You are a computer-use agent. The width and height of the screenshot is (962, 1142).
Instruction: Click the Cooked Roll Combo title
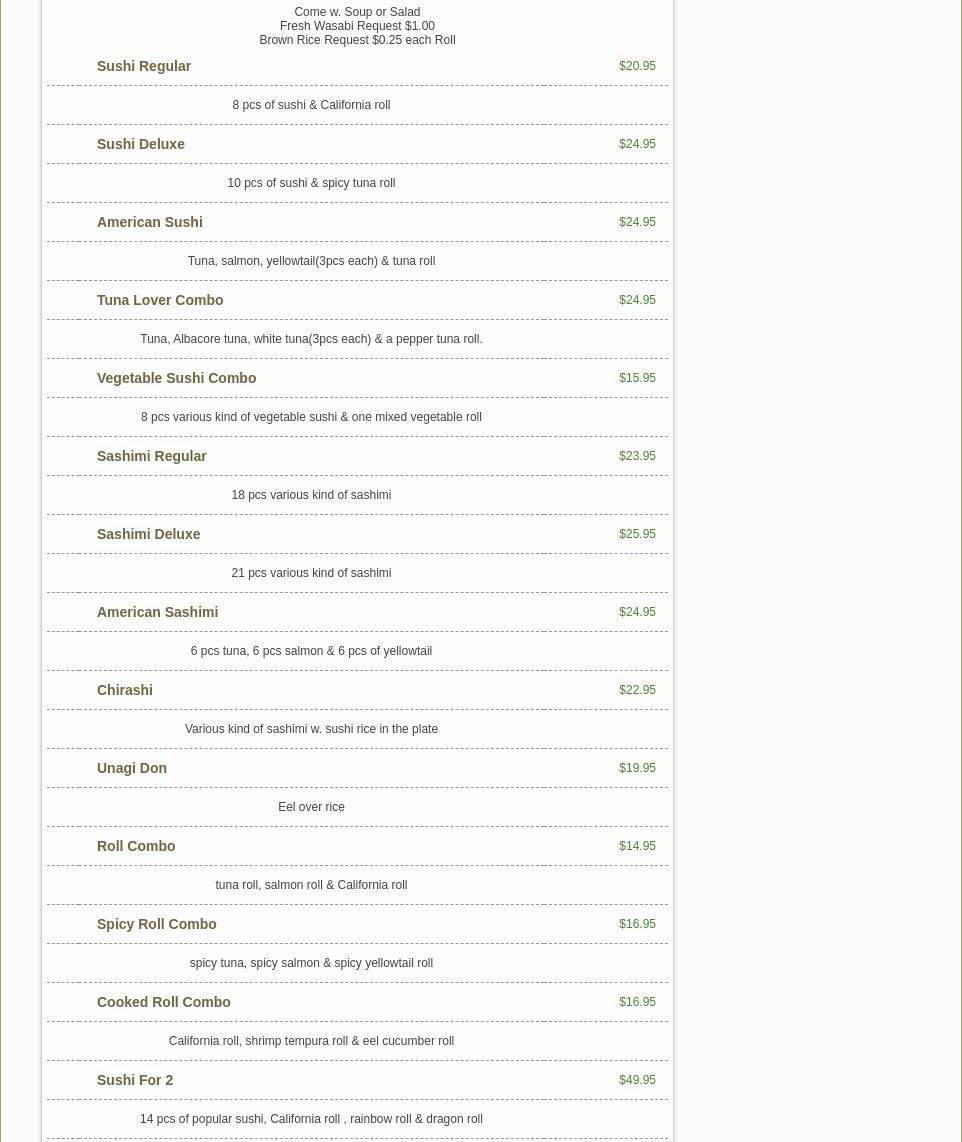click(x=164, y=1002)
